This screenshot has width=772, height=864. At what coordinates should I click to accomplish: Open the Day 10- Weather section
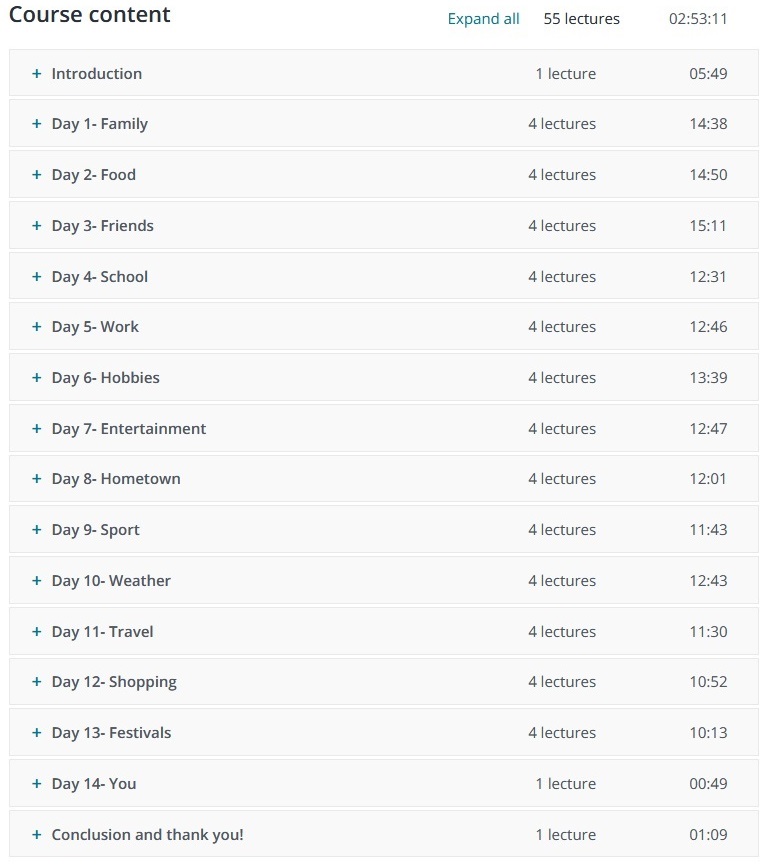pyautogui.click(x=111, y=581)
